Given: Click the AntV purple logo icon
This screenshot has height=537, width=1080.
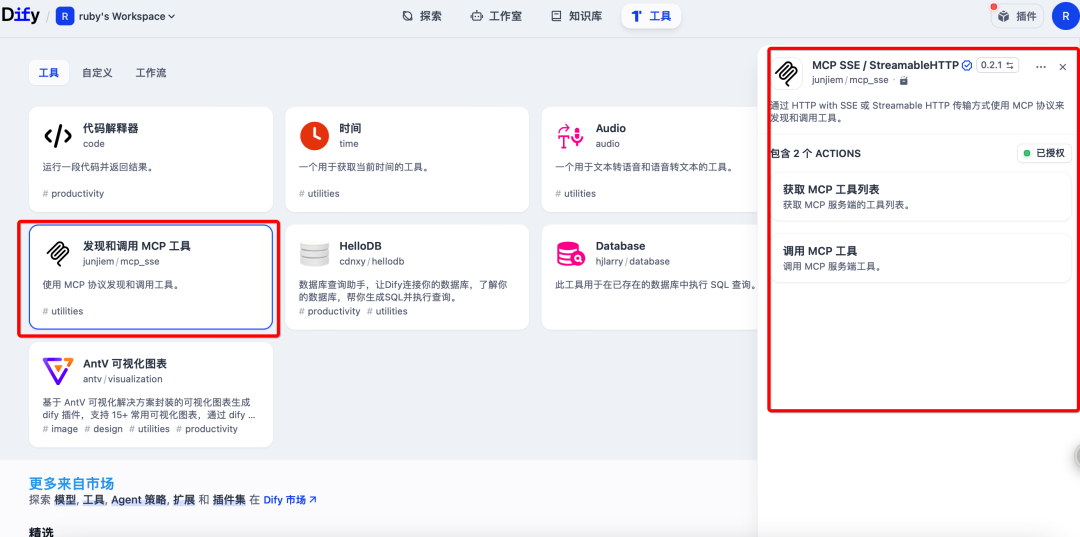Looking at the screenshot, I should point(58,371).
